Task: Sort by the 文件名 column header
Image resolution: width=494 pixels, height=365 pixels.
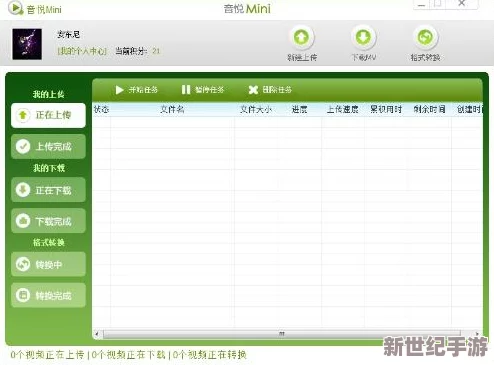Action: [172, 109]
